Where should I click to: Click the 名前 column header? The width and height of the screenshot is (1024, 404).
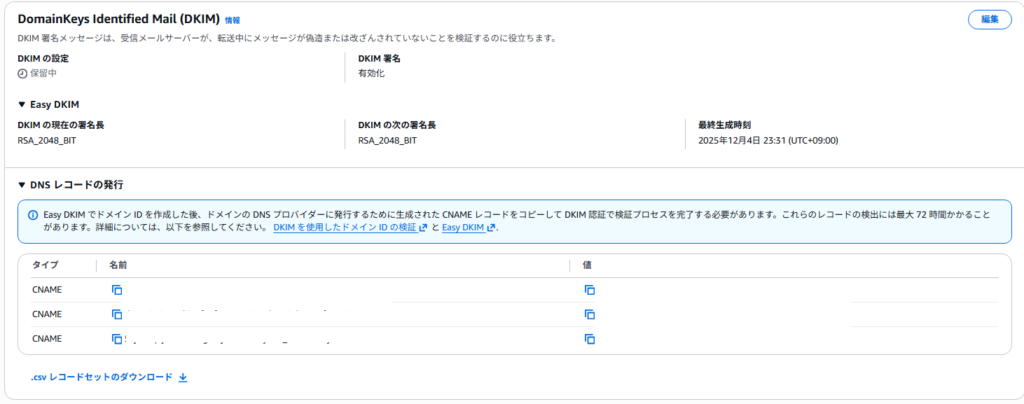coord(118,266)
